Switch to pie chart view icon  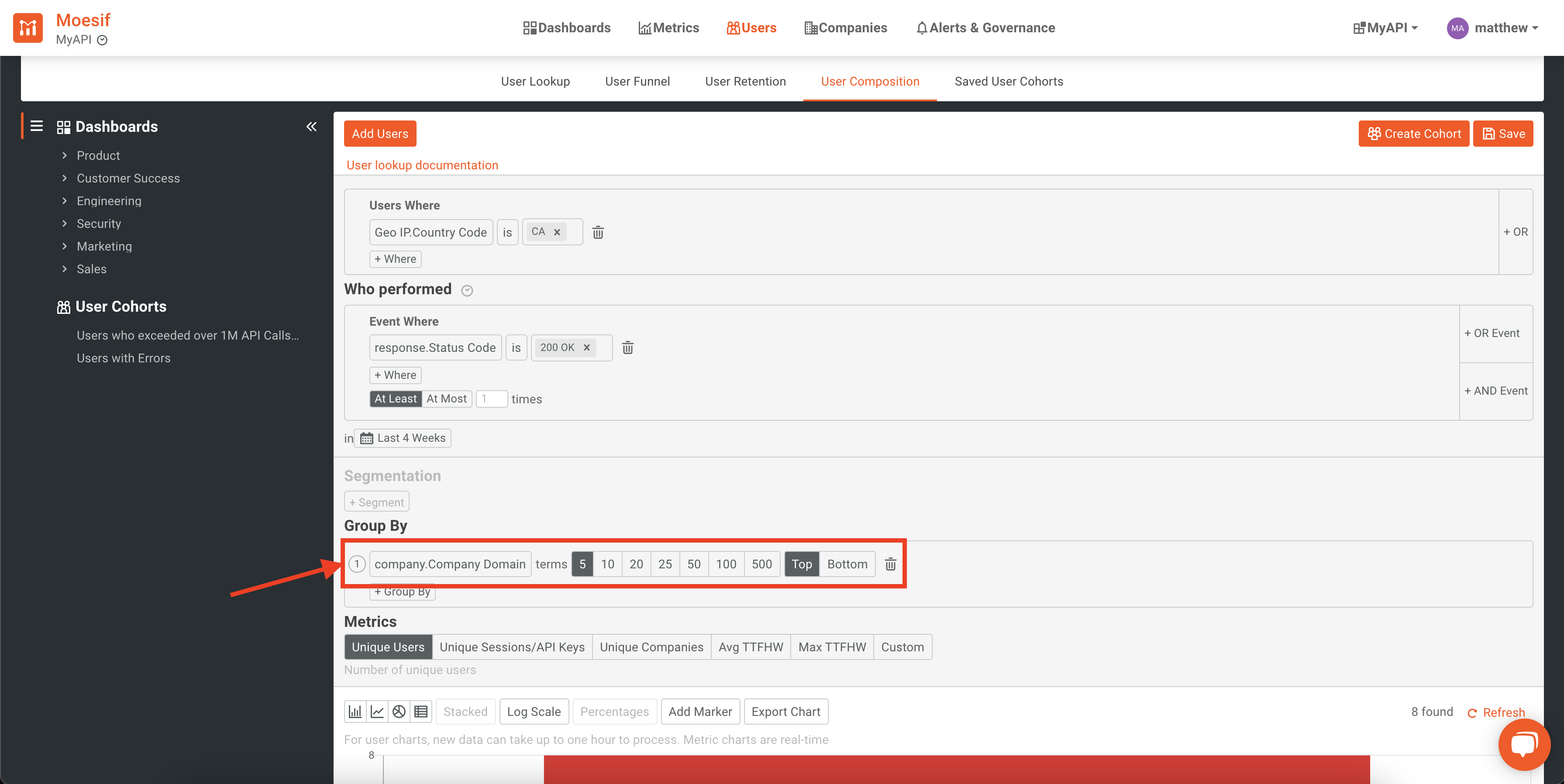point(399,711)
